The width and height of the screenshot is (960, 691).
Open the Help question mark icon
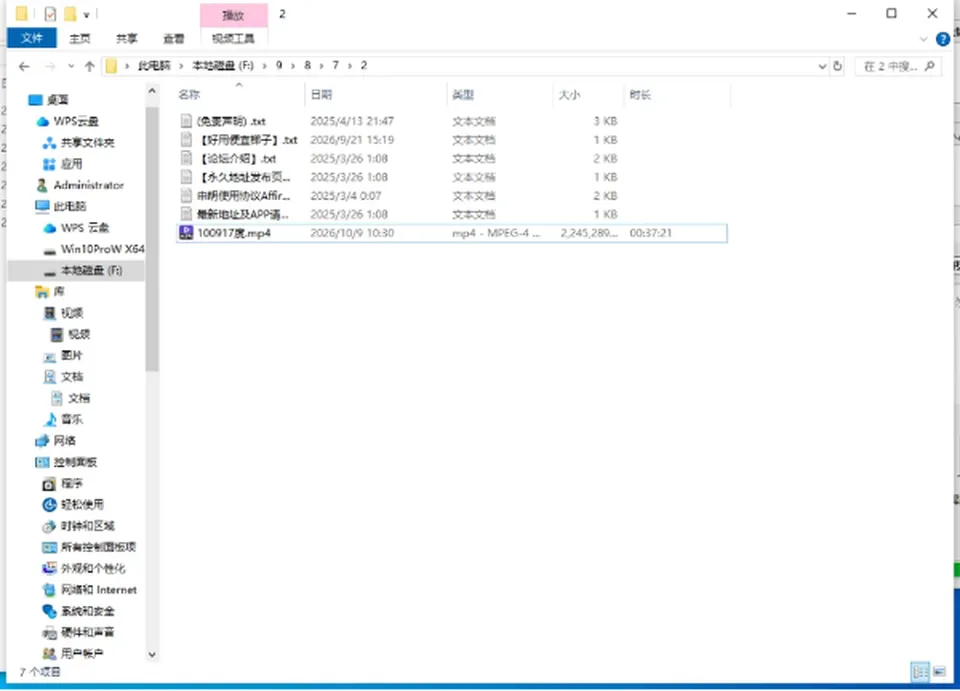point(943,39)
